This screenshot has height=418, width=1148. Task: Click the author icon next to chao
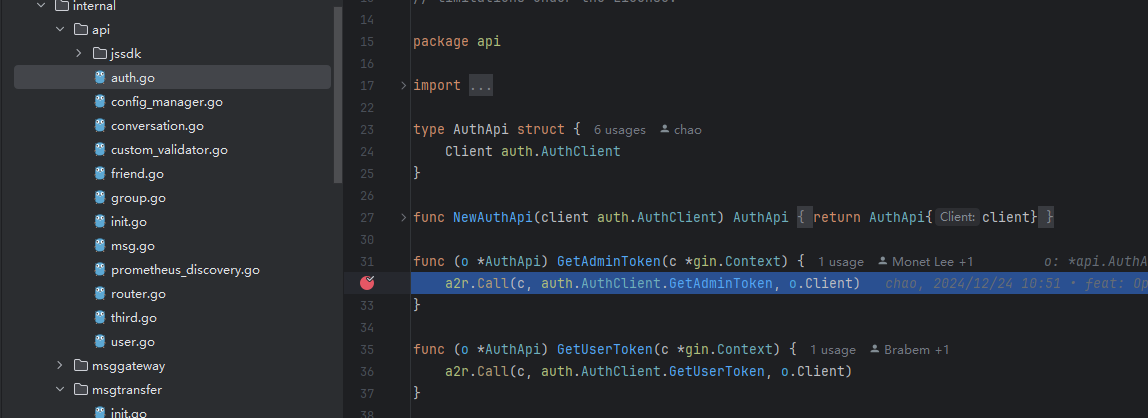pos(665,130)
